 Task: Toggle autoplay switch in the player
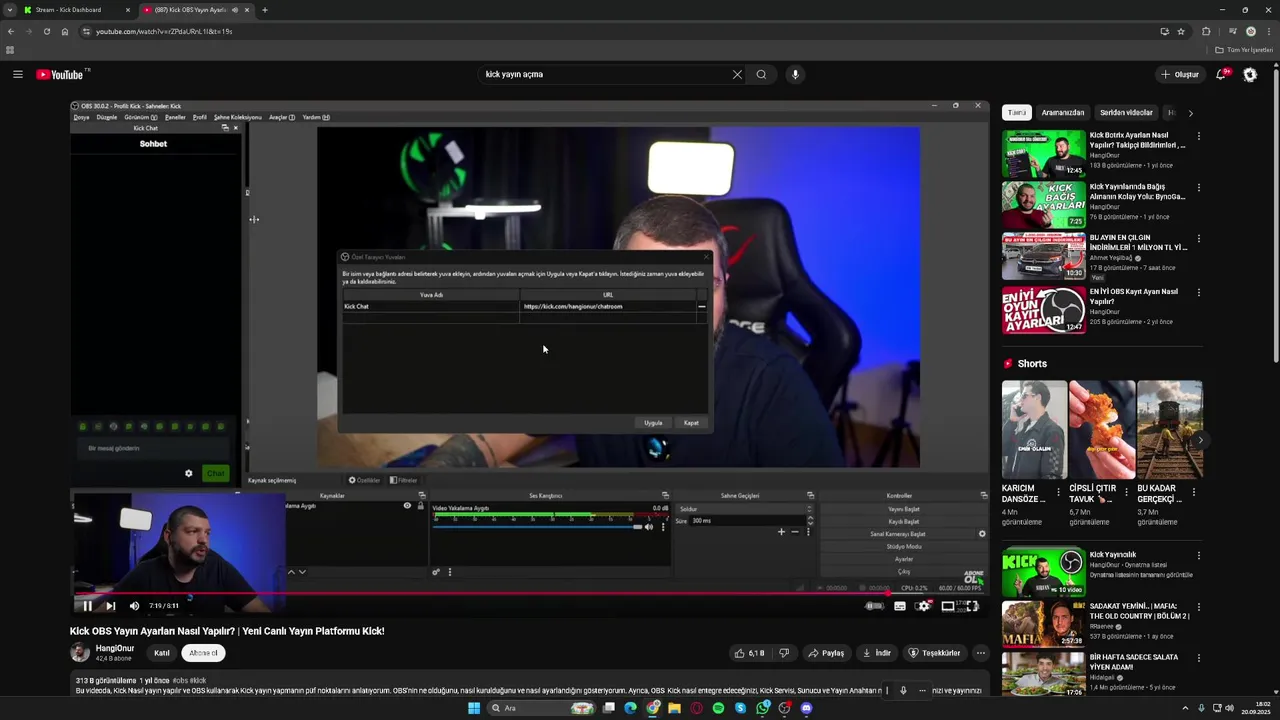pos(874,605)
